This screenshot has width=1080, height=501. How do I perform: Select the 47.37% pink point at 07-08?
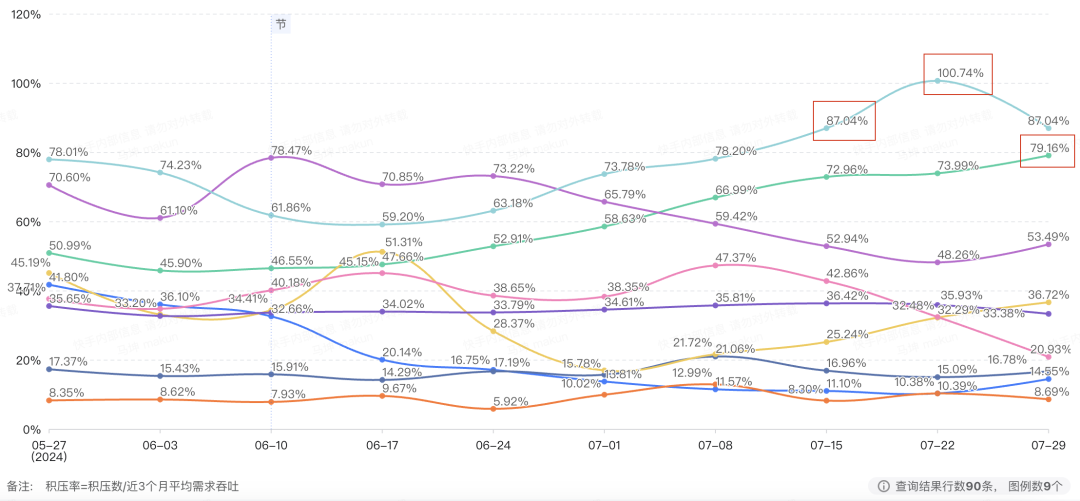pos(715,265)
